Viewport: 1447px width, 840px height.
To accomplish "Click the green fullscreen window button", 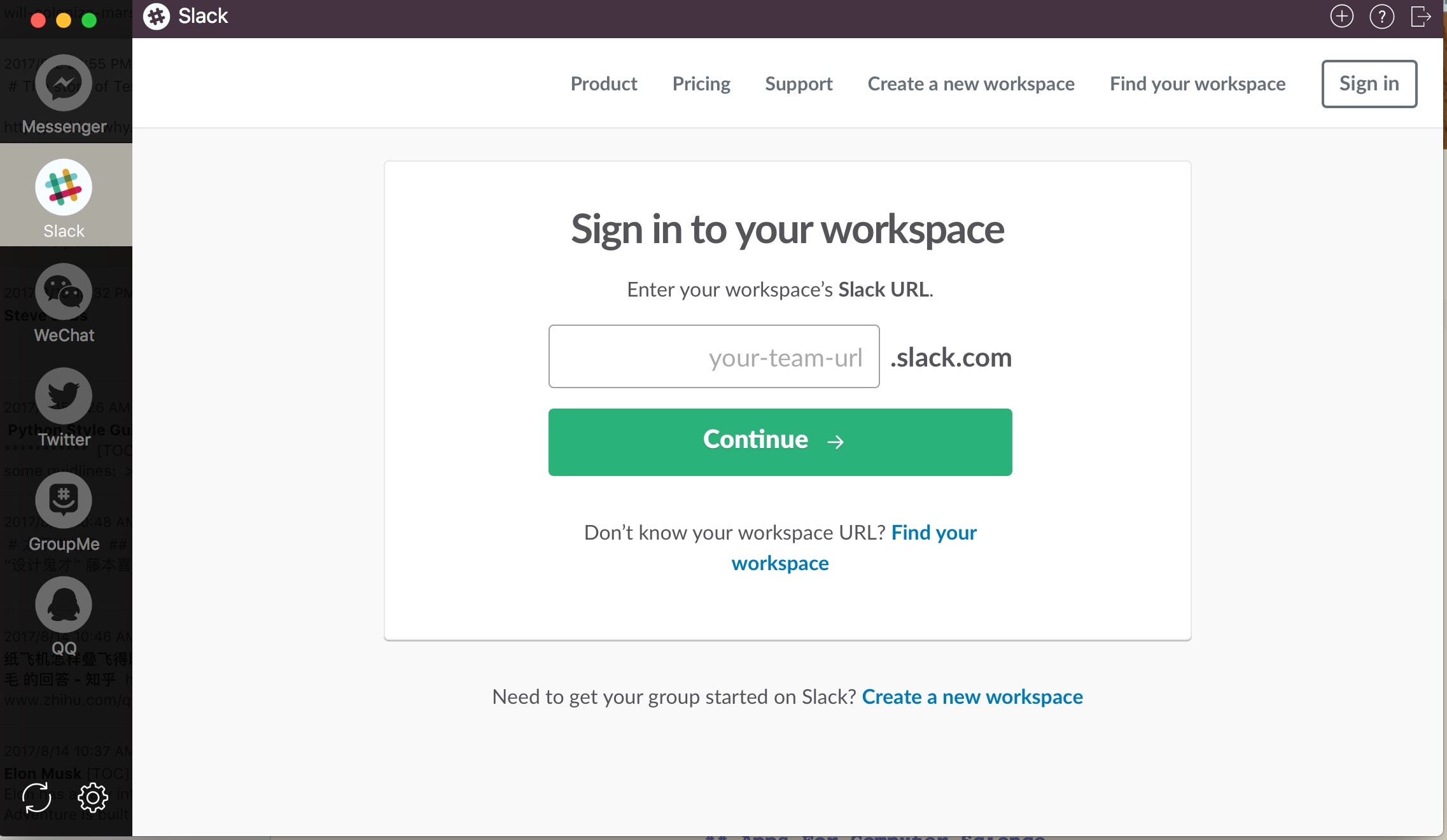I will coord(89,20).
